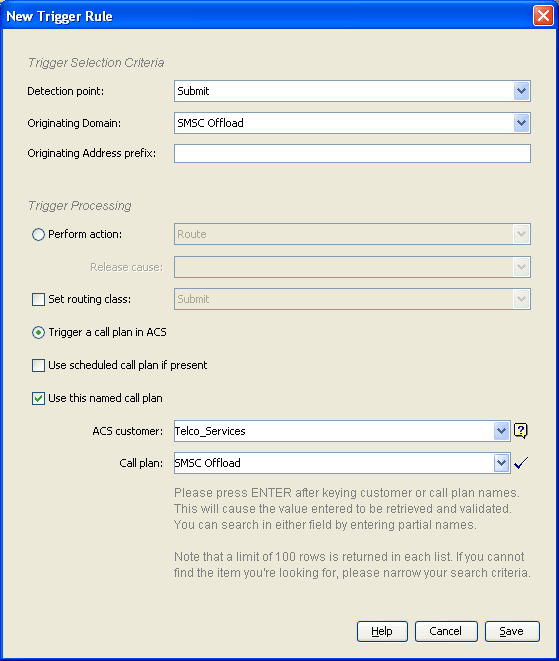Image resolution: width=559 pixels, height=661 pixels.
Task: Click the Originating Address prefix label
Action: coord(91,153)
